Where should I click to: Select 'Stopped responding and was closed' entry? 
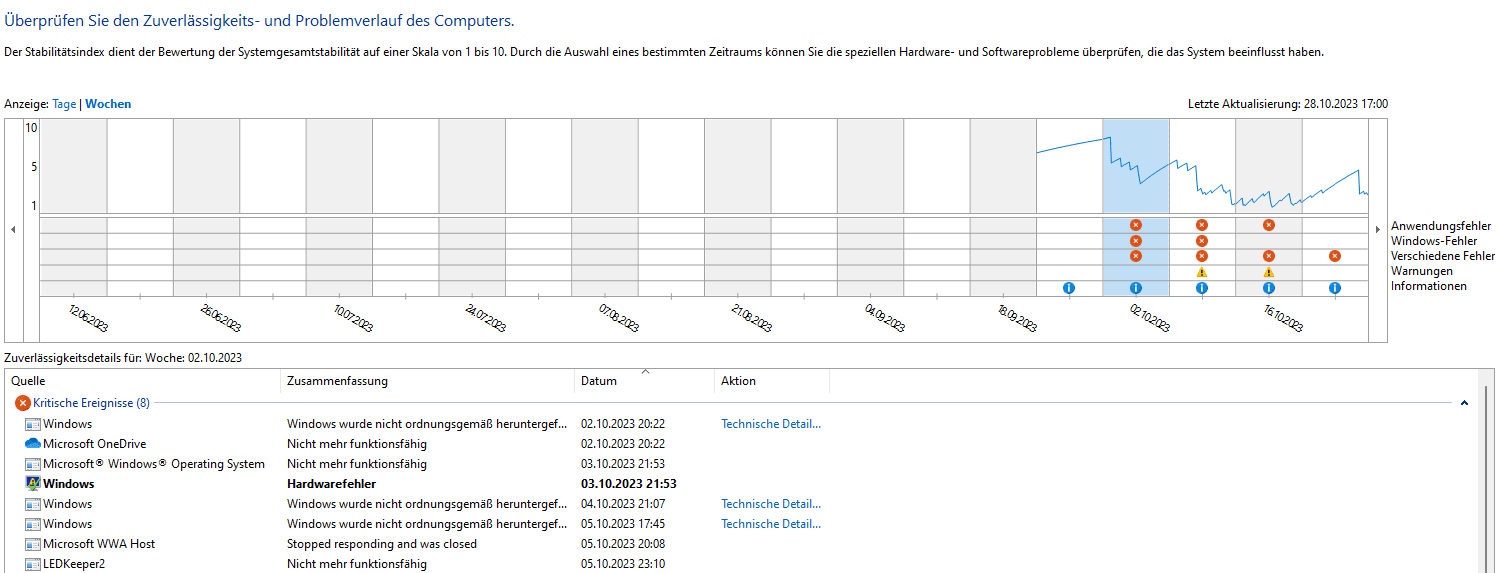click(382, 544)
